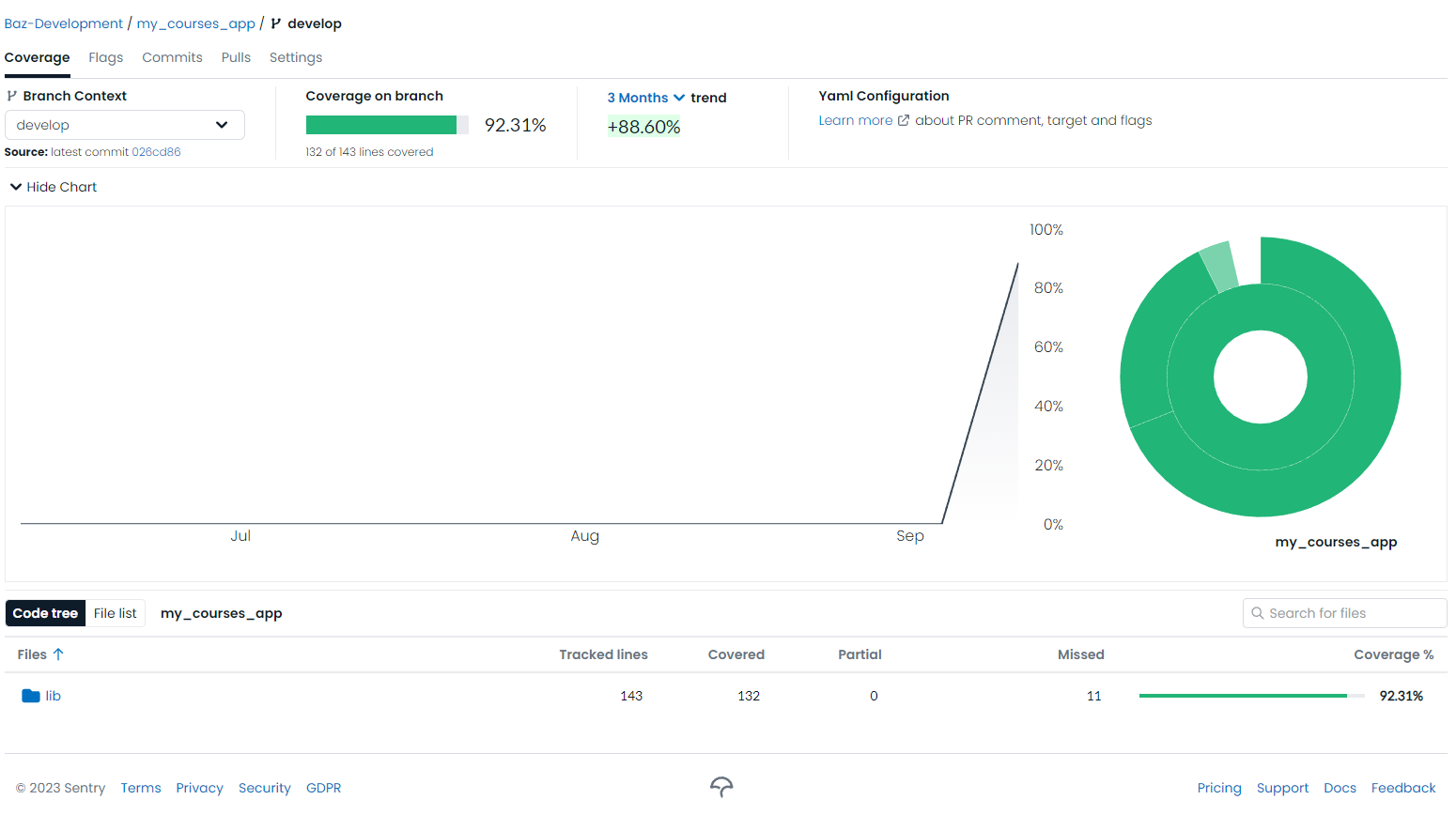
Task: Open latest commit 026cd86 link
Action: pyautogui.click(x=156, y=152)
